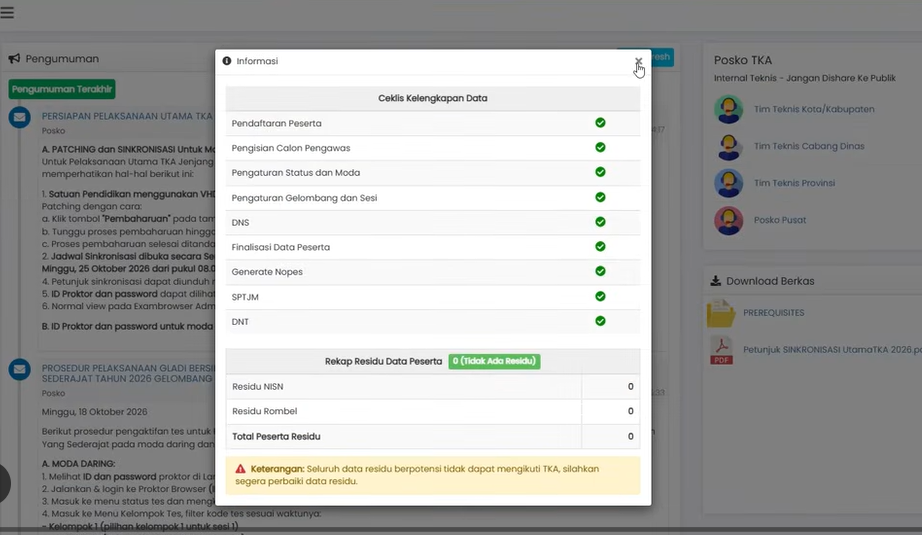Viewport: 922px width, 535px height.
Task: Click the Informasi info icon
Action: coord(227,61)
